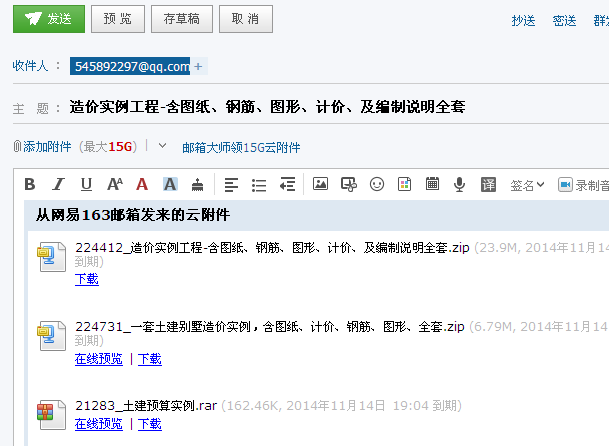Insert an image into the email
The image size is (609, 446).
pos(320,184)
